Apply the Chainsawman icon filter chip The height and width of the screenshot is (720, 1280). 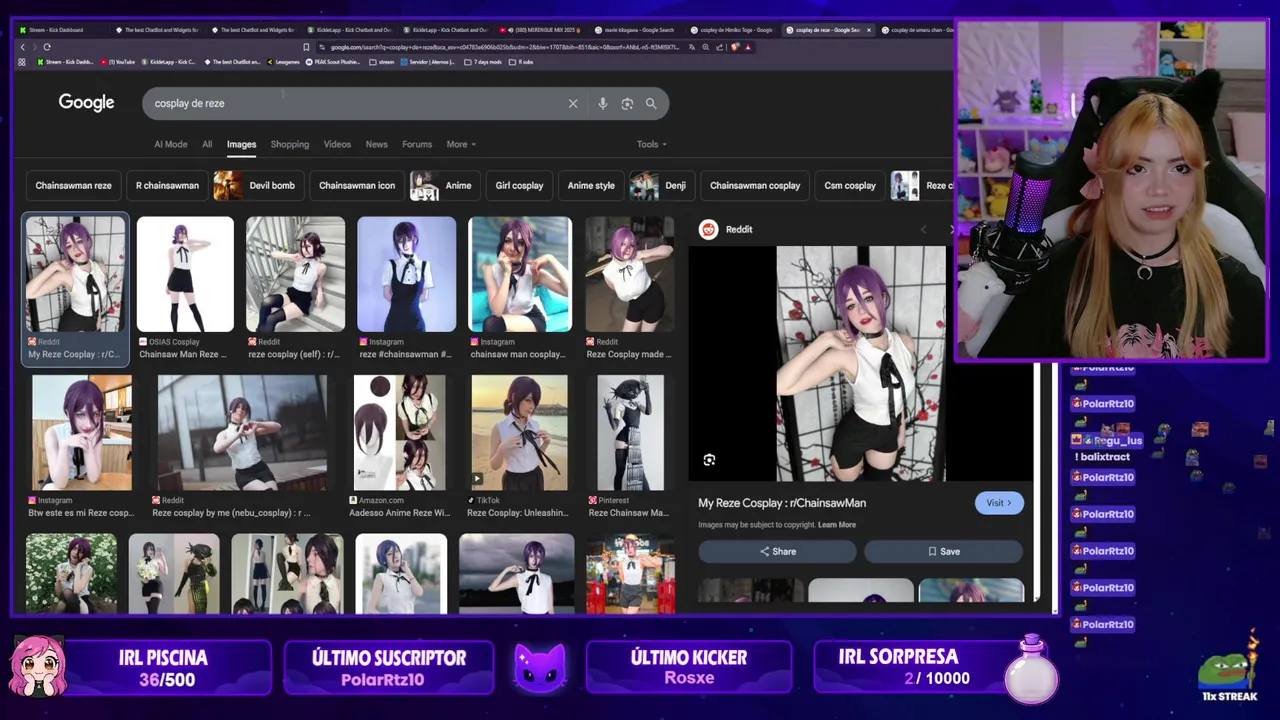pos(357,185)
